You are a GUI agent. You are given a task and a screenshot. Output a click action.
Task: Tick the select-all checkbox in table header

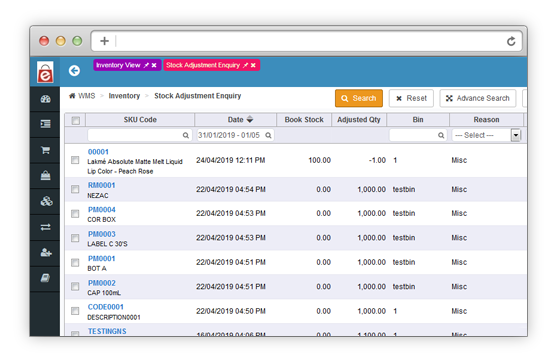pyautogui.click(x=76, y=120)
